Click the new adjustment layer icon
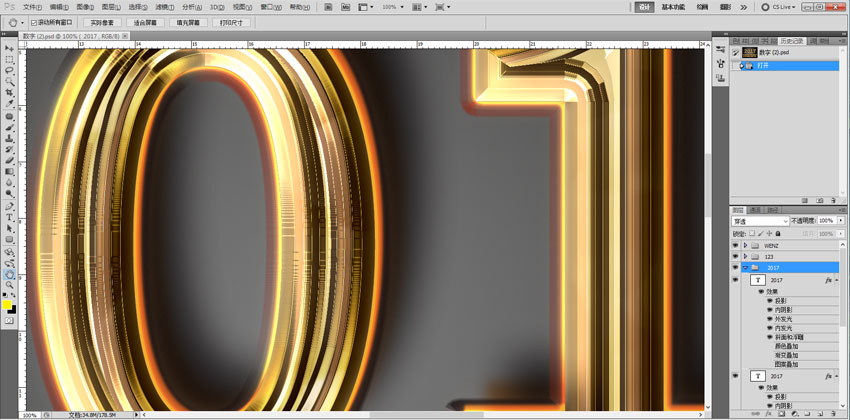The image size is (850, 420). 793,414
